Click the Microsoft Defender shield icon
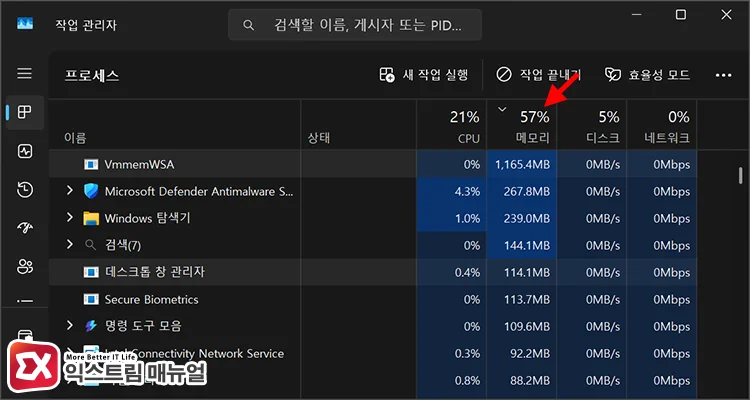This screenshot has width=750, height=400. click(91, 191)
